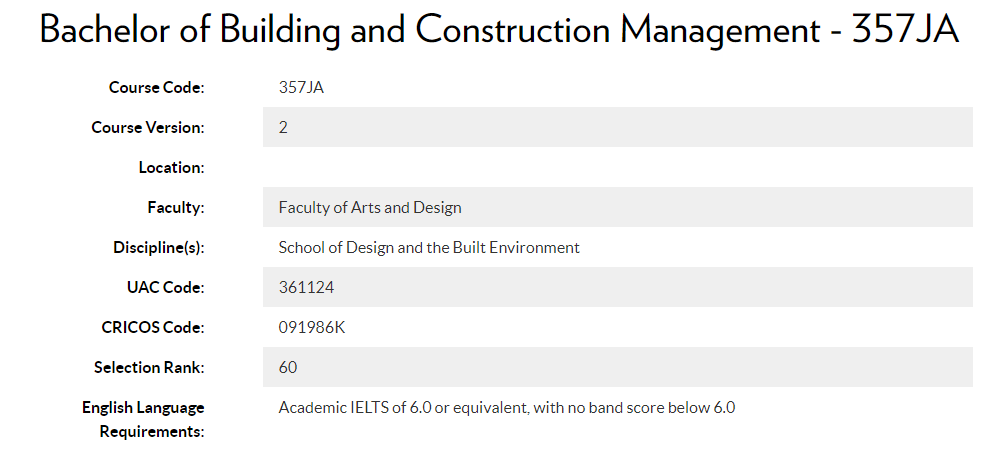The width and height of the screenshot is (992, 464).
Task: Select School of Design and the Built Environment
Action: click(429, 248)
